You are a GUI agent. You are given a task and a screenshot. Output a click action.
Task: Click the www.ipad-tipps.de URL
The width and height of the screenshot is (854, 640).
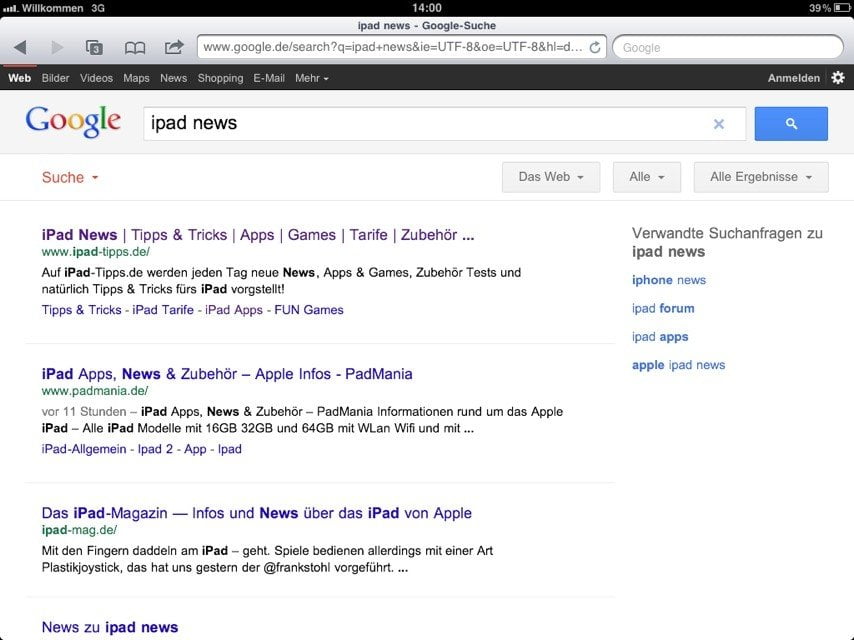95,252
